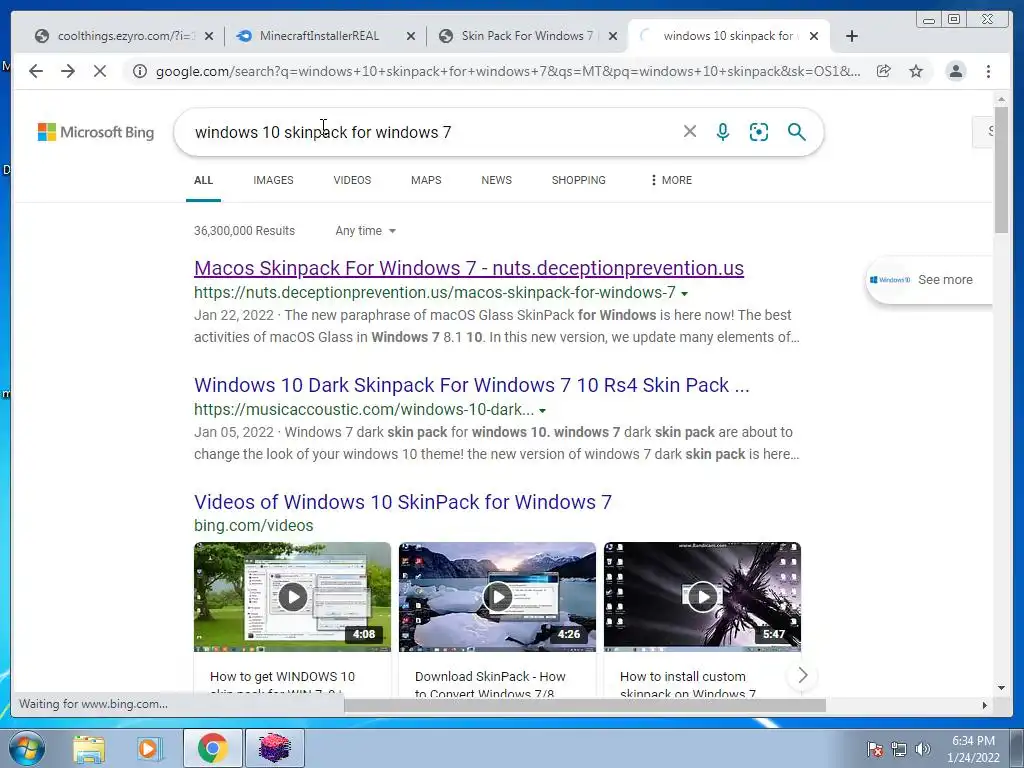1024x768 pixels.
Task: Stop loading the current page
Action: click(100, 71)
